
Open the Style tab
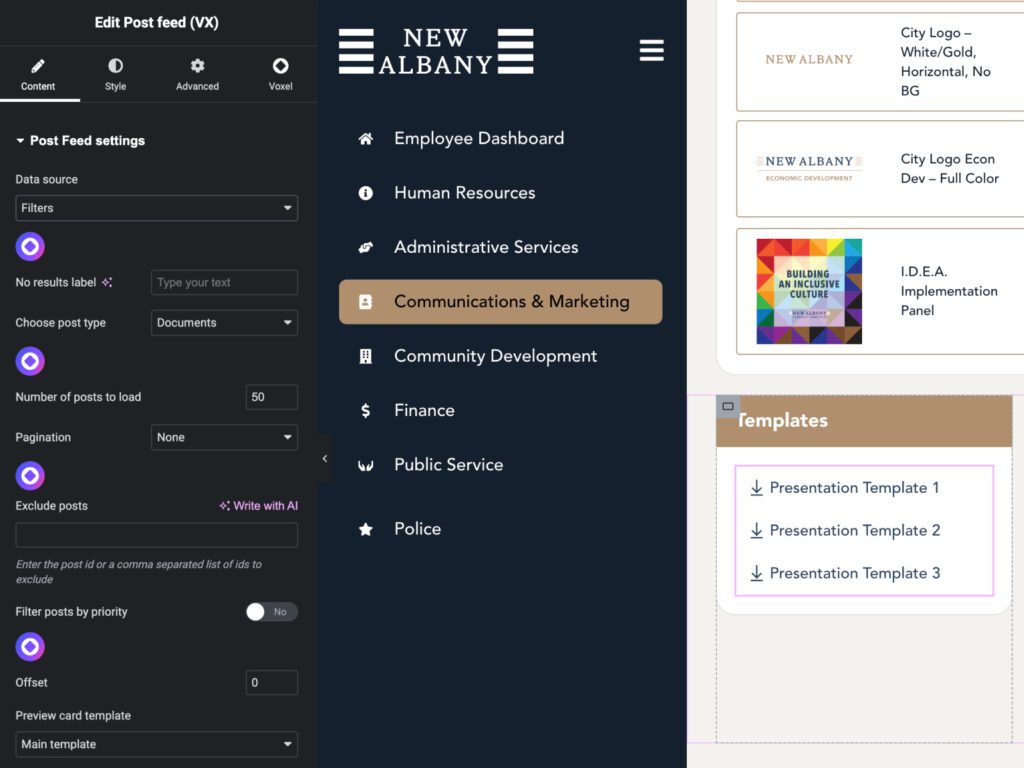(x=115, y=74)
